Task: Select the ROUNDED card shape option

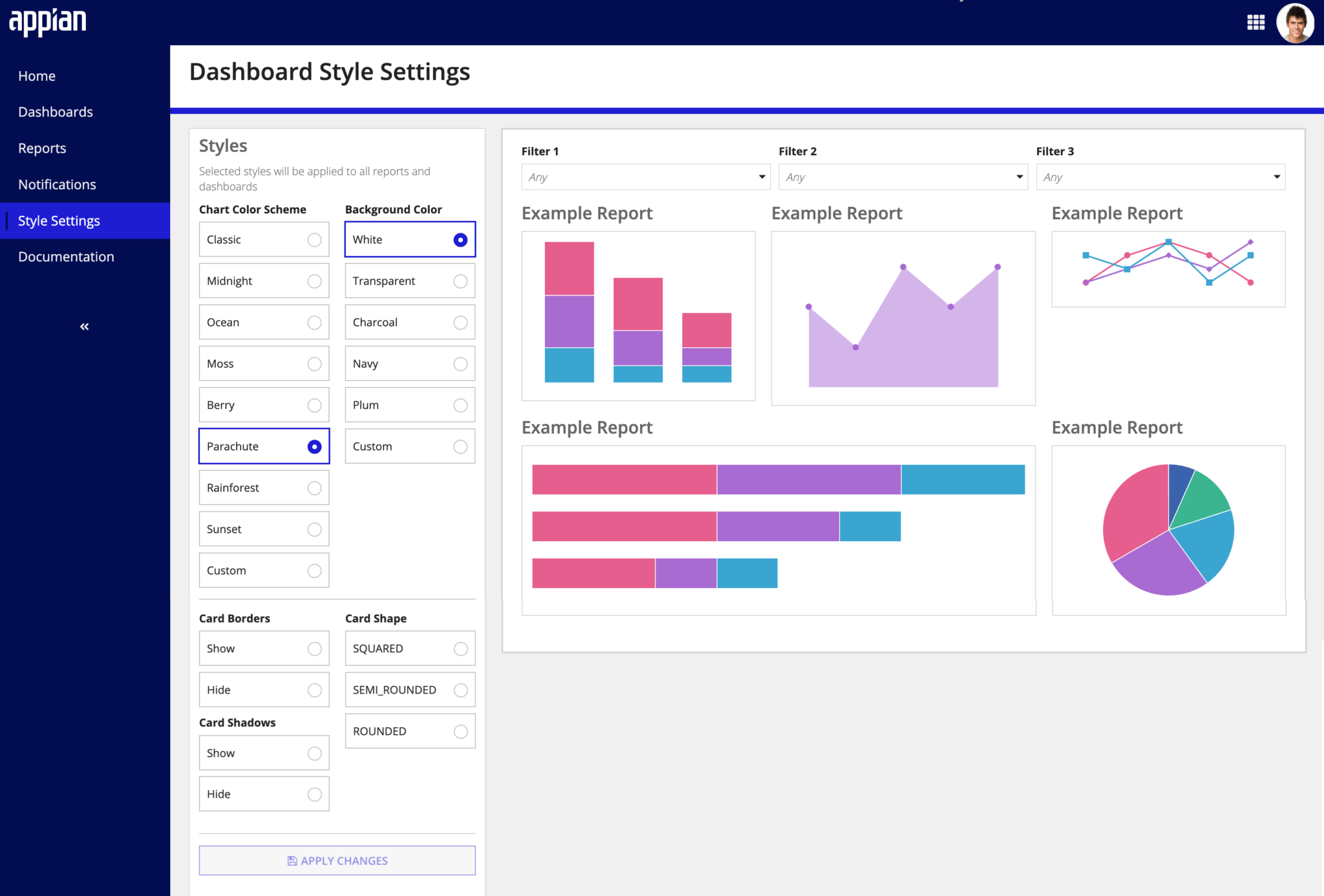Action: [410, 731]
